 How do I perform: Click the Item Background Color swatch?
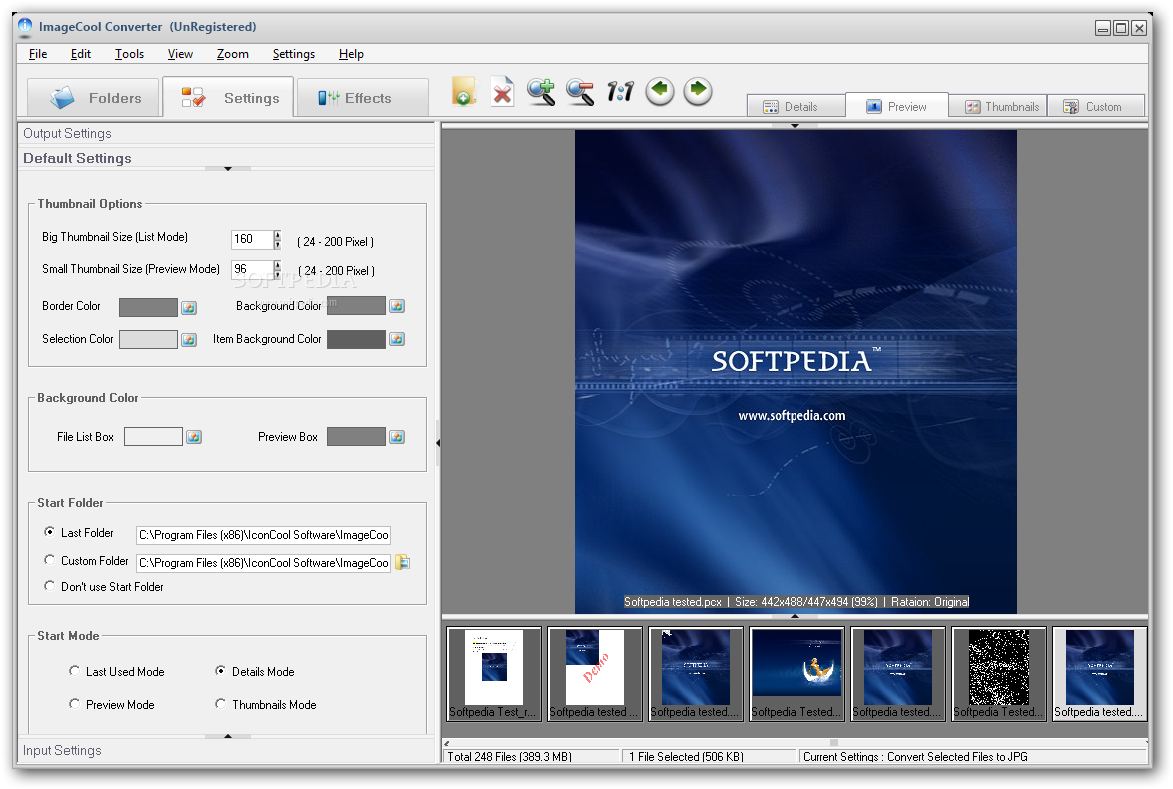point(356,339)
